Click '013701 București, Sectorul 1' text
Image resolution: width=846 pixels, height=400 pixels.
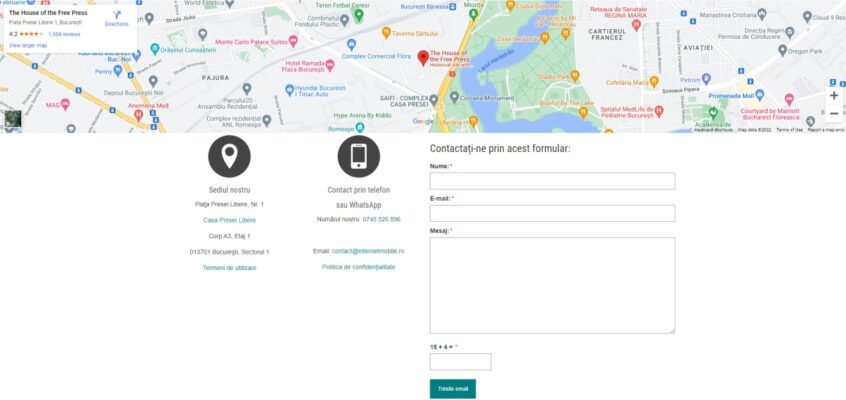[x=229, y=252]
